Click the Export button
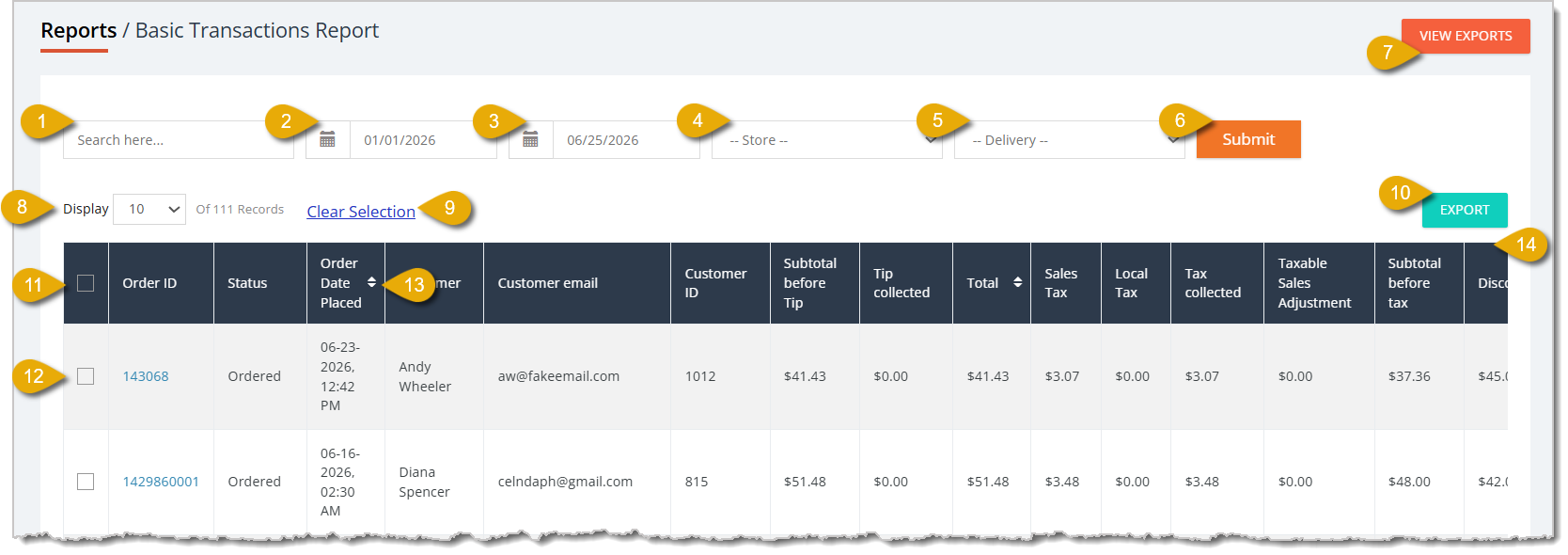Viewport: 1568px width, 555px height. 1465,210
